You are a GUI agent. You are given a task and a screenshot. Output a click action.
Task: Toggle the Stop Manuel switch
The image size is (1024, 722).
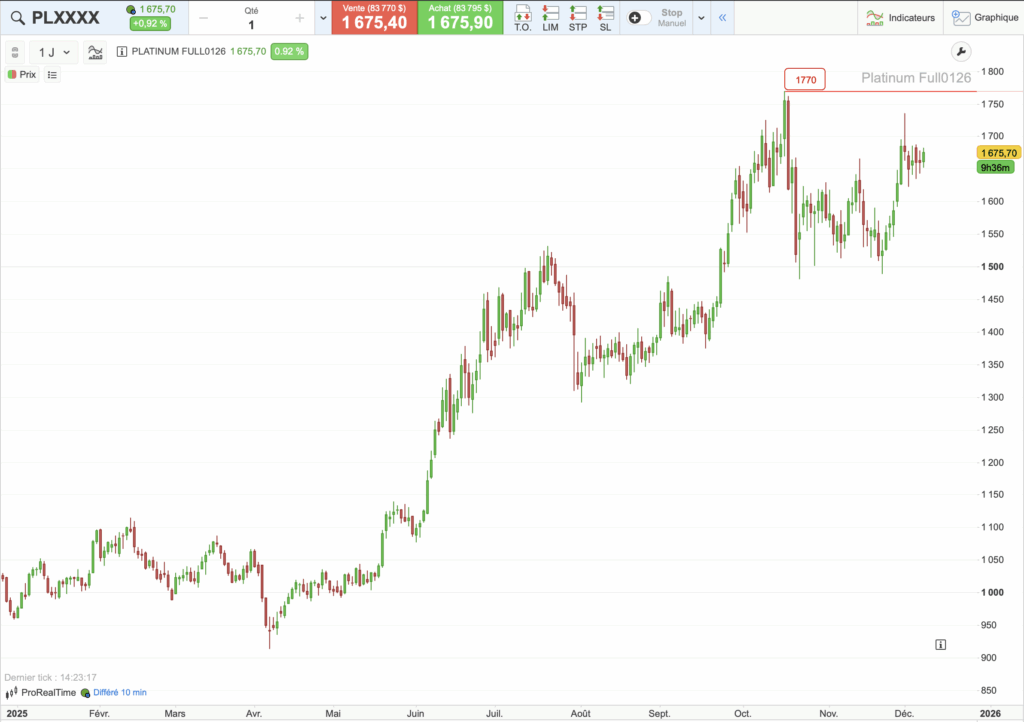click(x=639, y=18)
